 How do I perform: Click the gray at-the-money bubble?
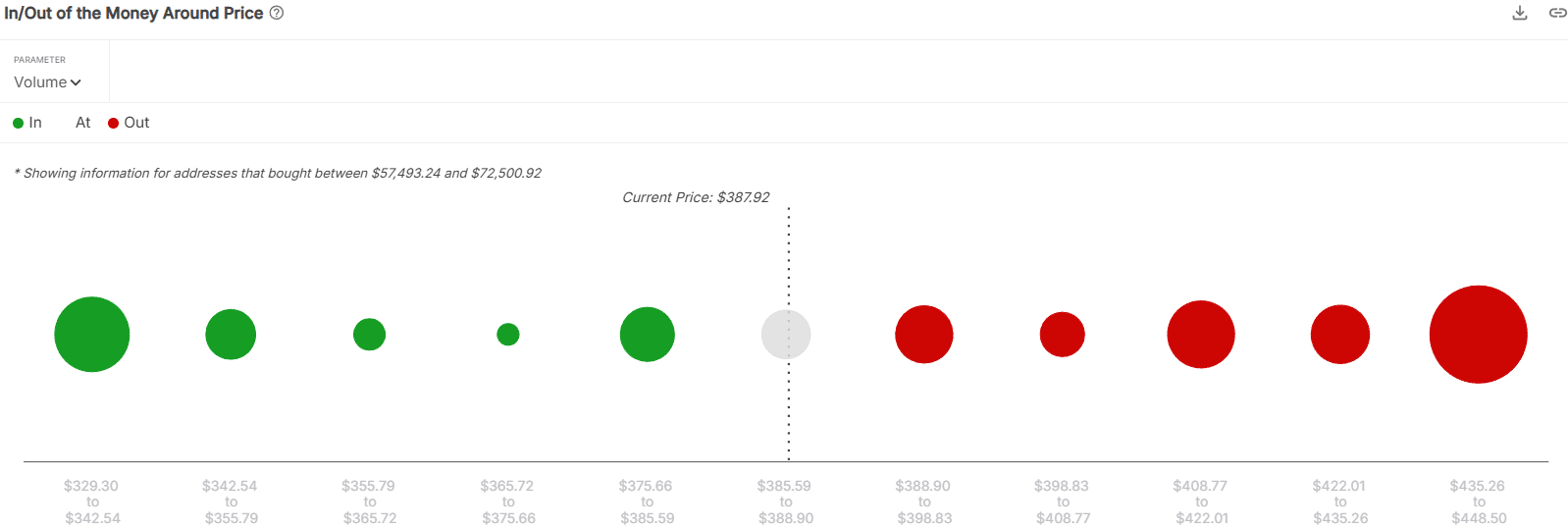pos(786,335)
